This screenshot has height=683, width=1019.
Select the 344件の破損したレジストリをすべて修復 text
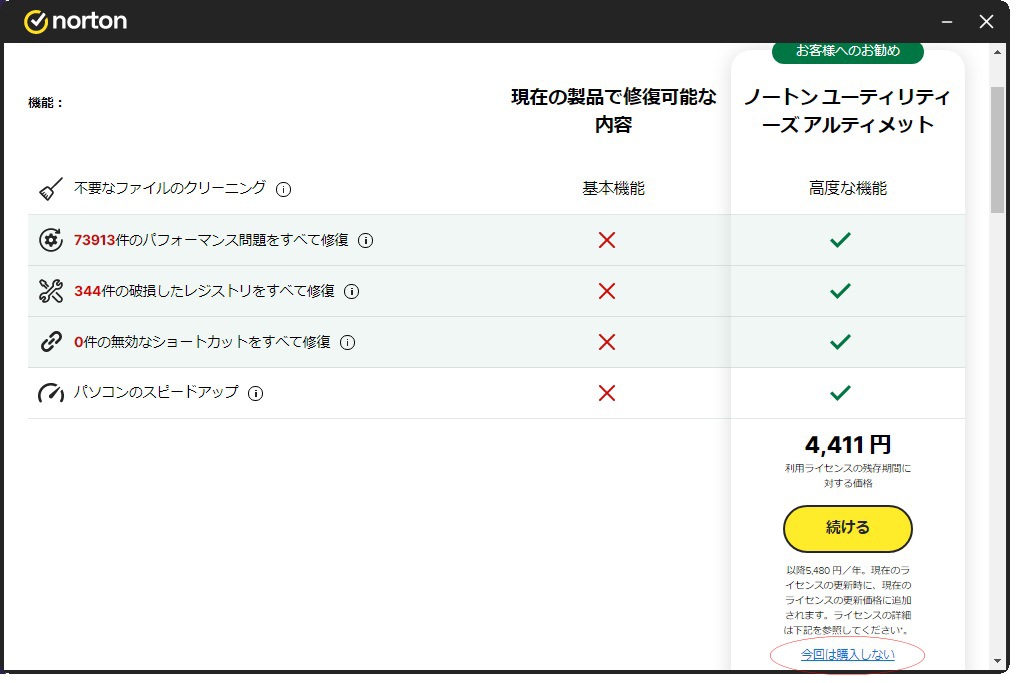204,291
